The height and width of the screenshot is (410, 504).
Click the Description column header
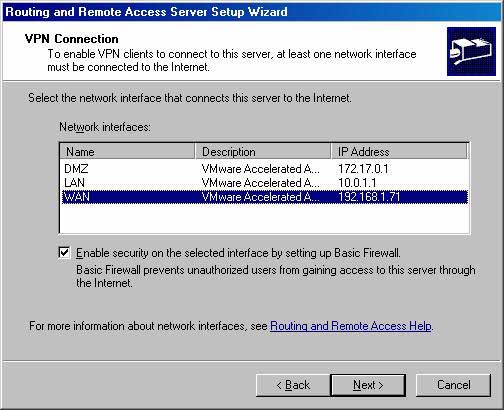[x=263, y=152]
